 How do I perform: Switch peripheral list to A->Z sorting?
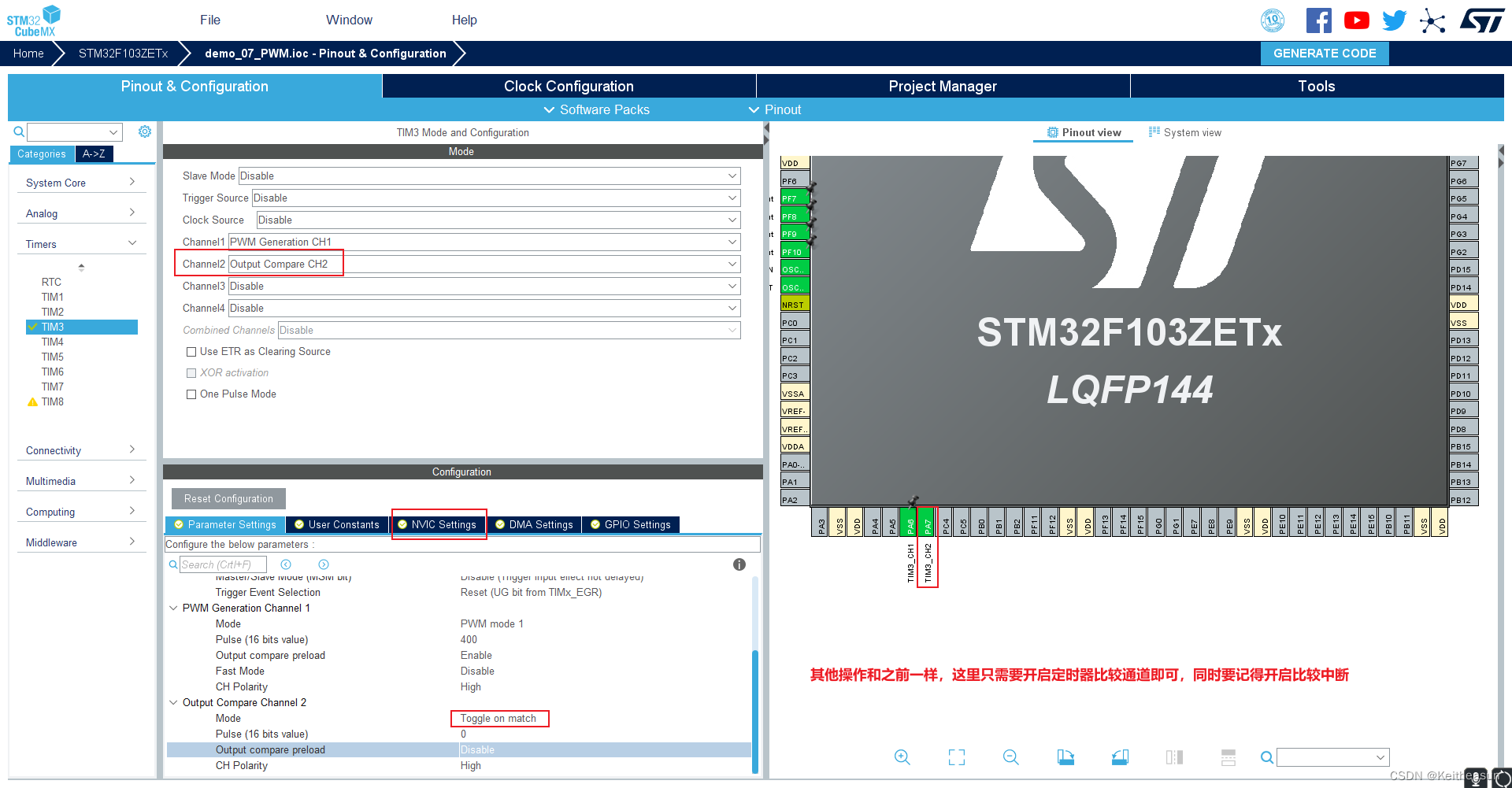[x=94, y=154]
